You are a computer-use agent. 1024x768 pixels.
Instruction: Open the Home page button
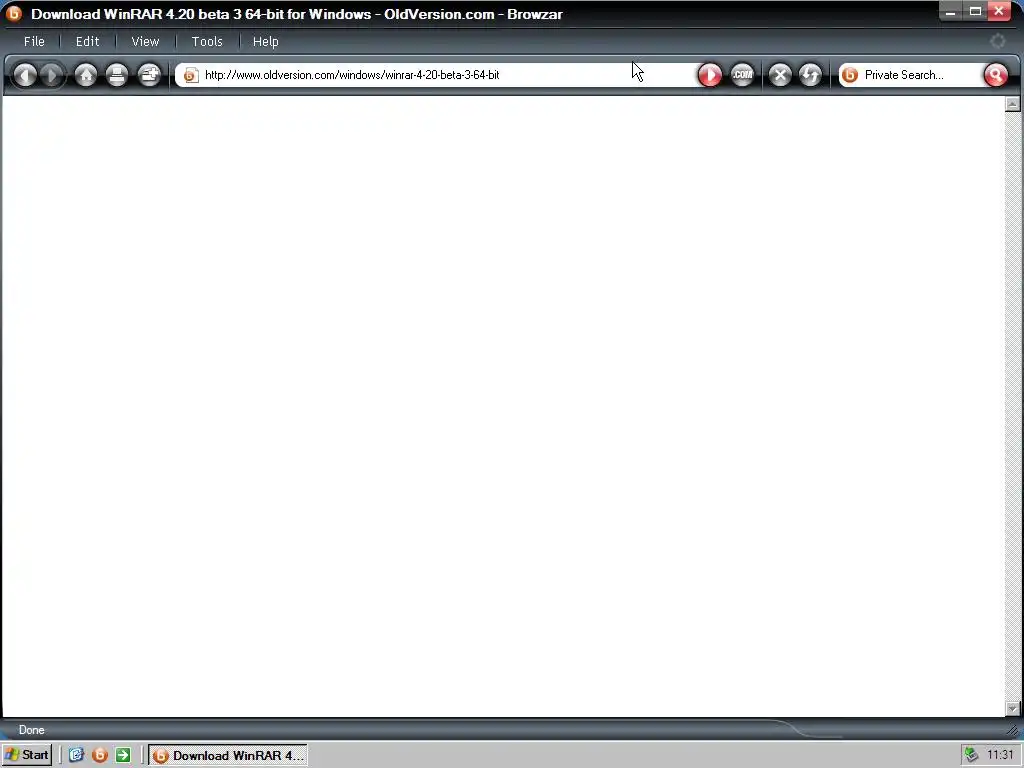click(86, 75)
